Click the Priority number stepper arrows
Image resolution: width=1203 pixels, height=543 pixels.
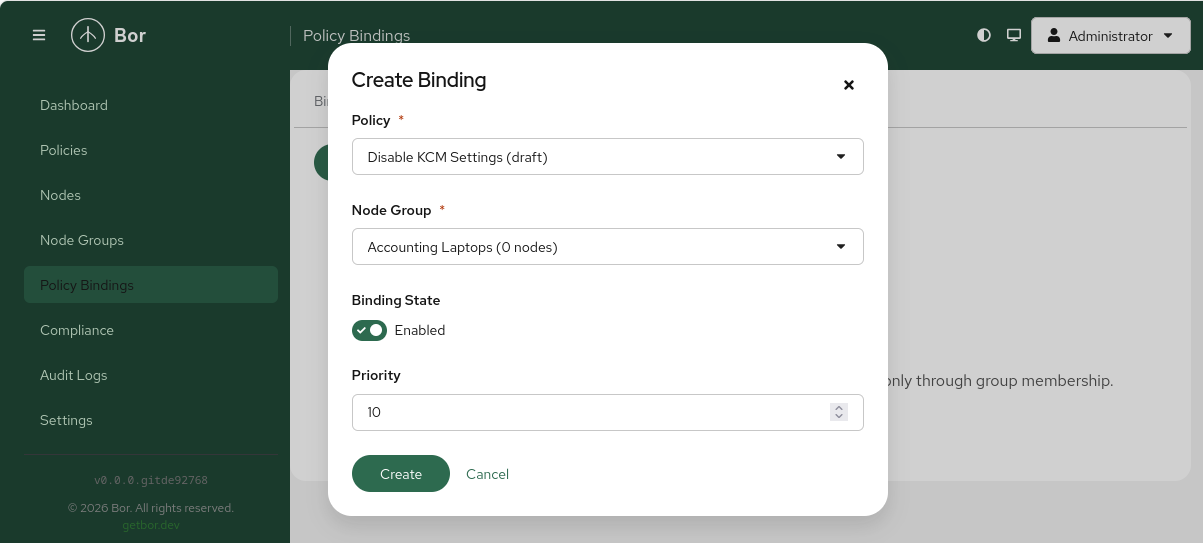pyautogui.click(x=839, y=412)
